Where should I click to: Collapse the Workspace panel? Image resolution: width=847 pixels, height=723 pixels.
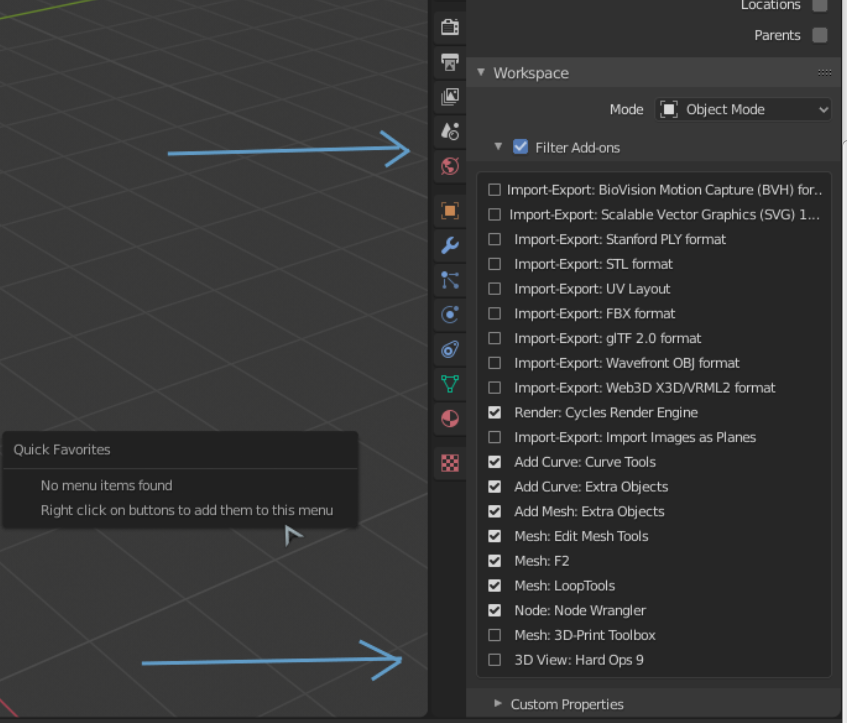pos(481,72)
